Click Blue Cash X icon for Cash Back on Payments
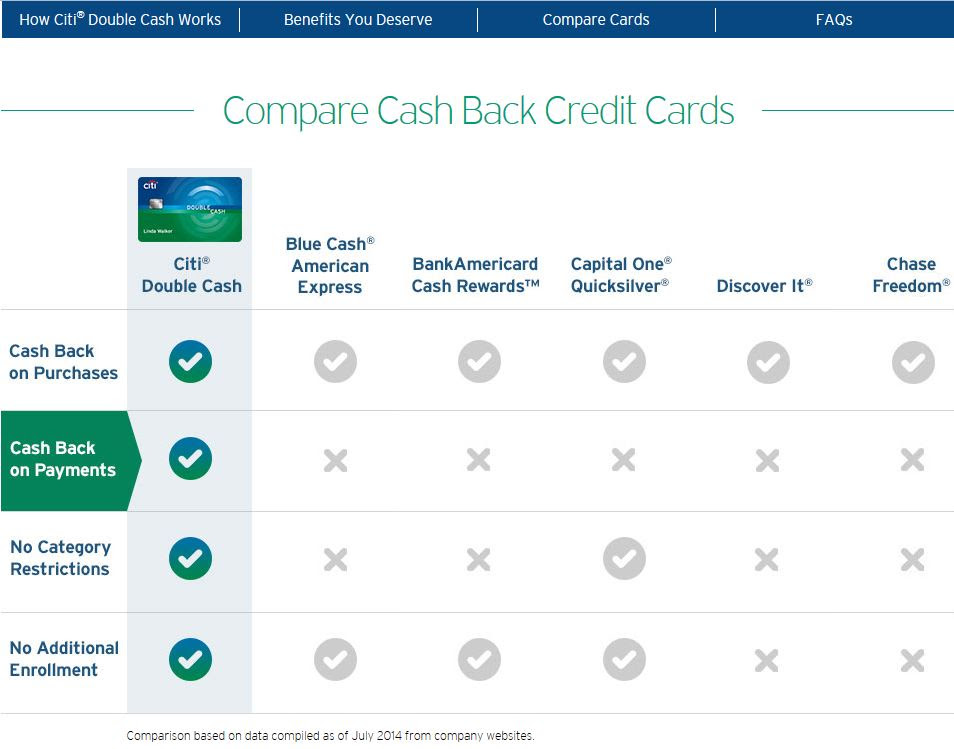The image size is (954, 749). pyautogui.click(x=335, y=461)
